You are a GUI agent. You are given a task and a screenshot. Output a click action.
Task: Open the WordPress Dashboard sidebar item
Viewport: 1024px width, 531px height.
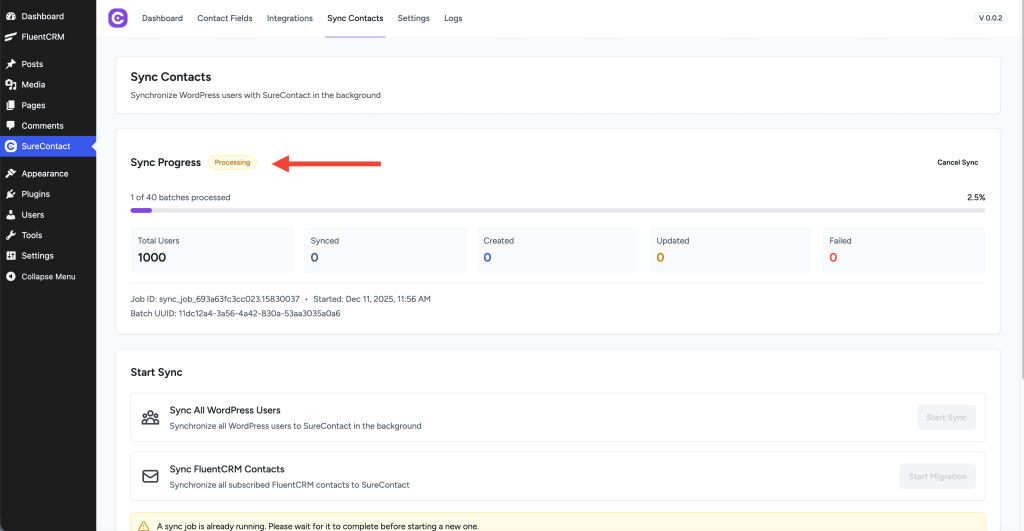coord(42,17)
